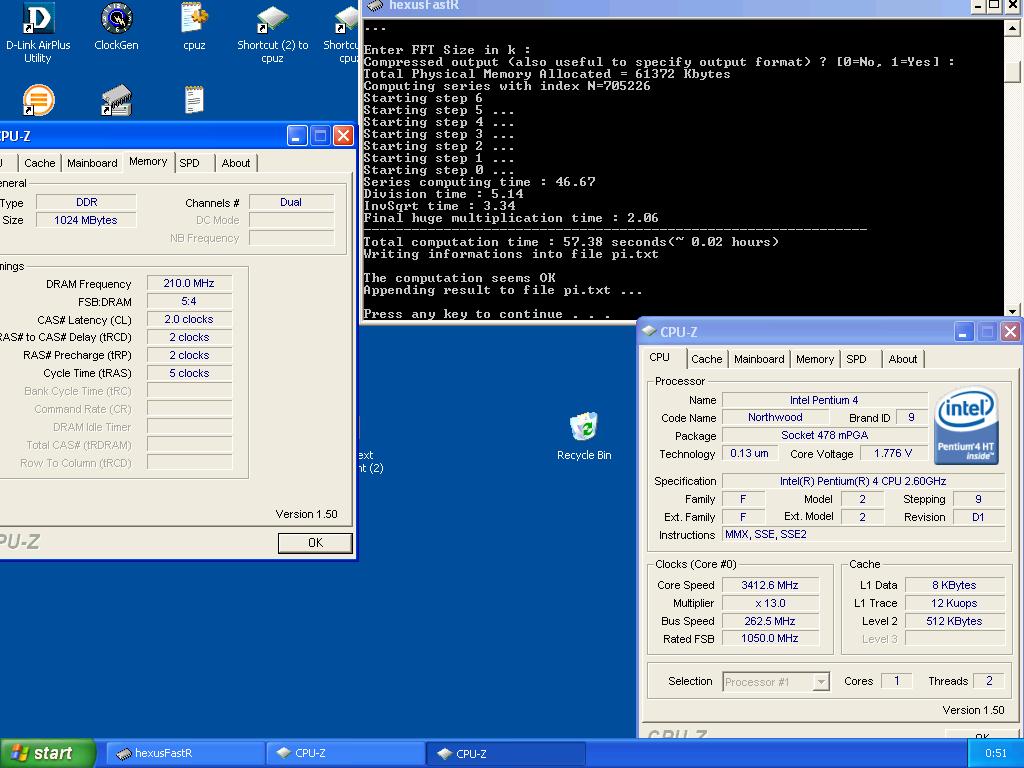The image size is (1024, 768).
Task: Click the Channels # value Dual
Action: tap(291, 202)
